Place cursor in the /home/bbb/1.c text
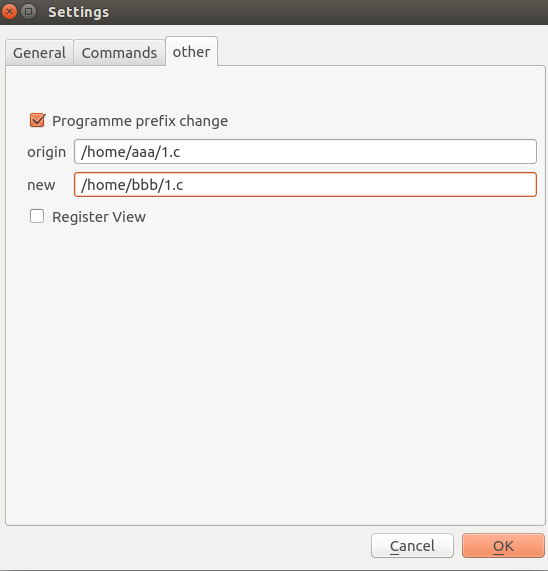The width and height of the screenshot is (548, 571). (x=132, y=185)
